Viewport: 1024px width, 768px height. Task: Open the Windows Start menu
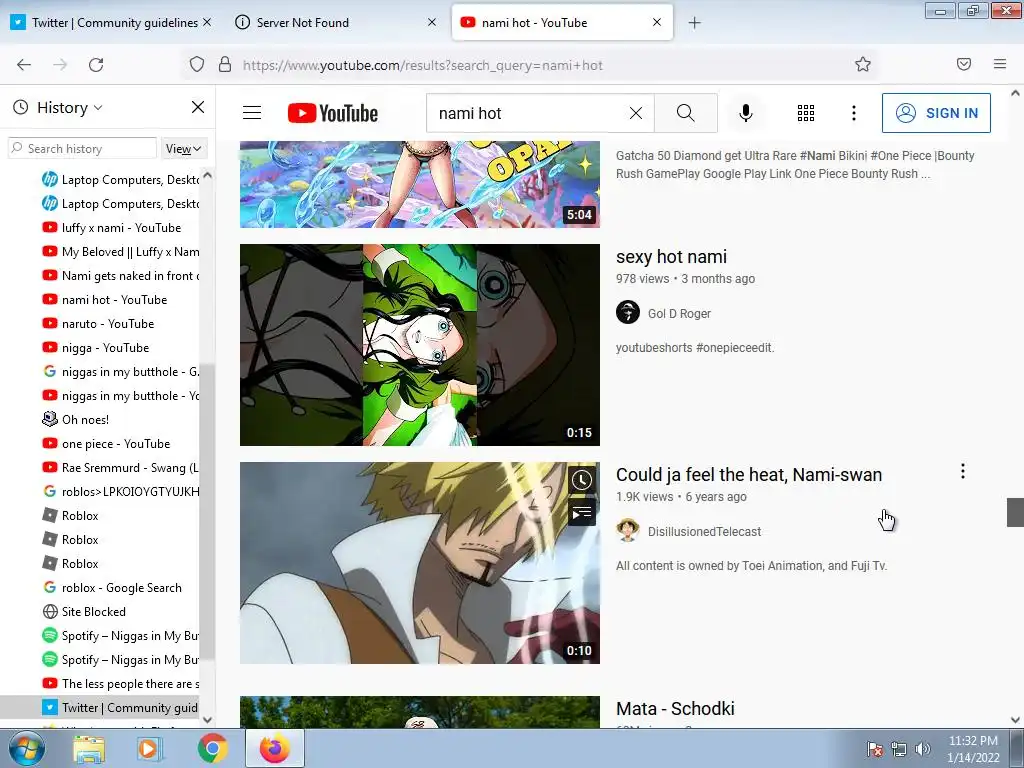pyautogui.click(x=25, y=748)
